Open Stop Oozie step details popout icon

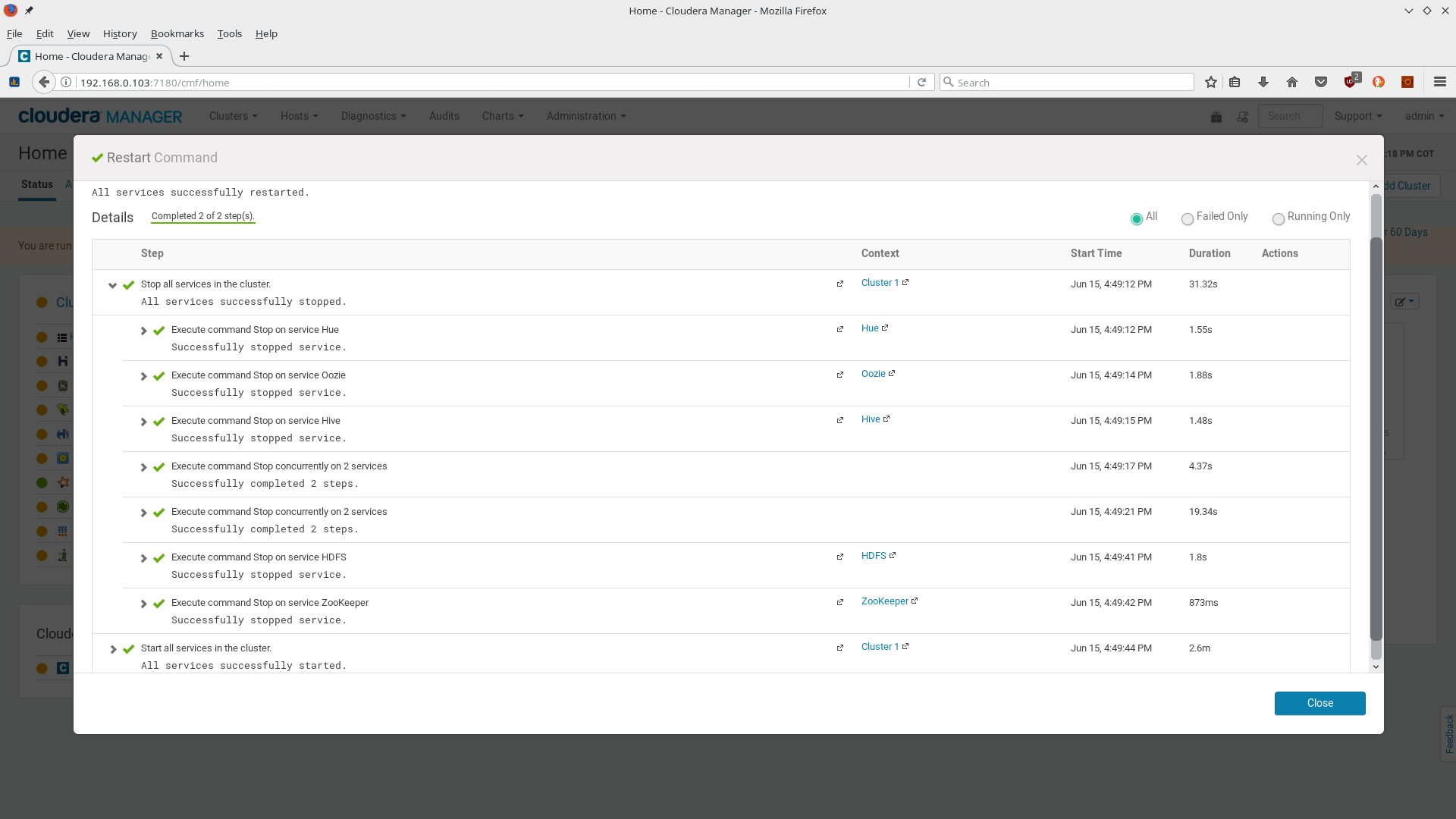click(839, 375)
